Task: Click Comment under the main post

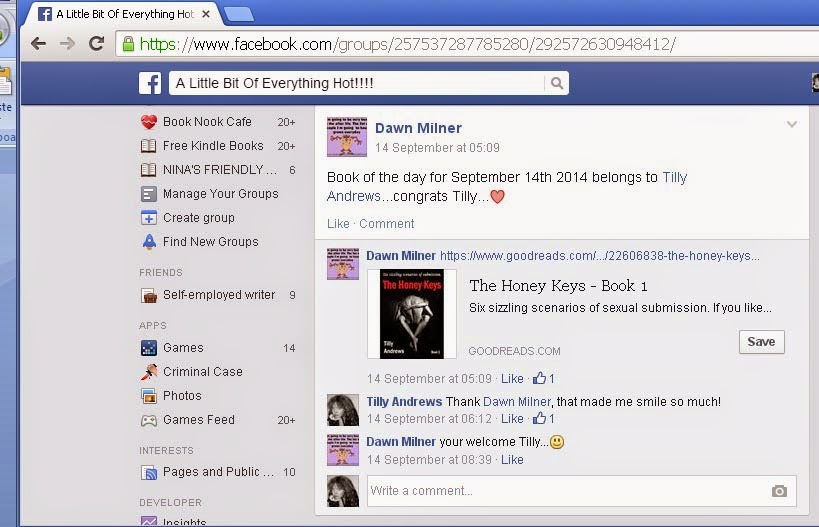Action: (x=387, y=224)
